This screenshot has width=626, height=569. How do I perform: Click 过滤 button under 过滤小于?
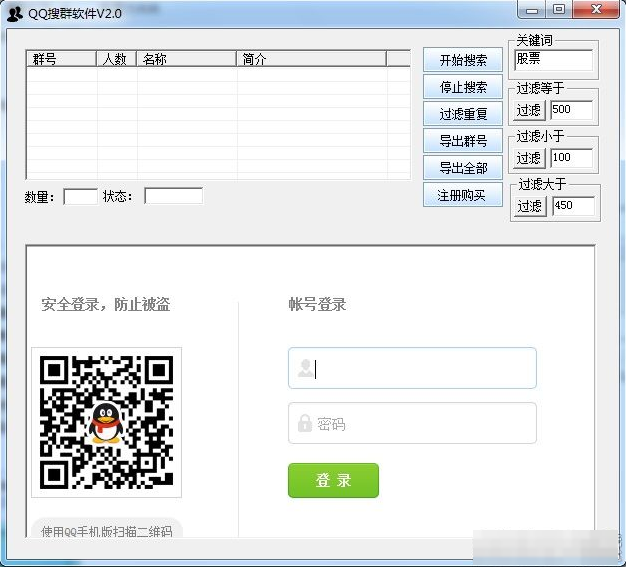528,158
